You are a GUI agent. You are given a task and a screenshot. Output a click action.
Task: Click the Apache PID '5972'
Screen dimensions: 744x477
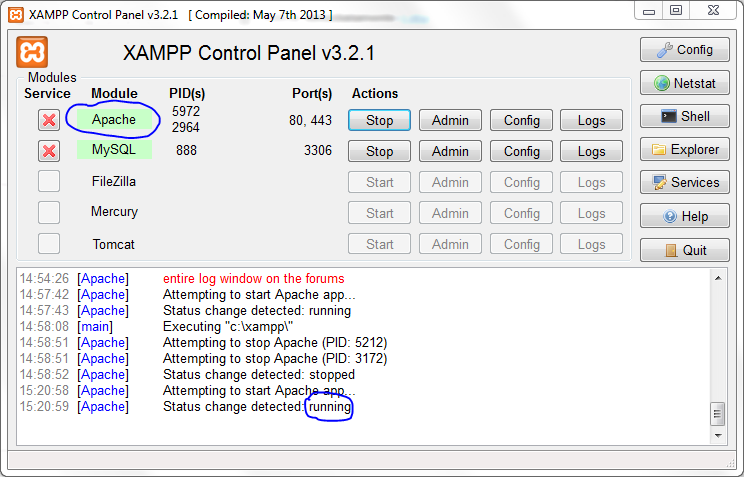click(x=186, y=111)
